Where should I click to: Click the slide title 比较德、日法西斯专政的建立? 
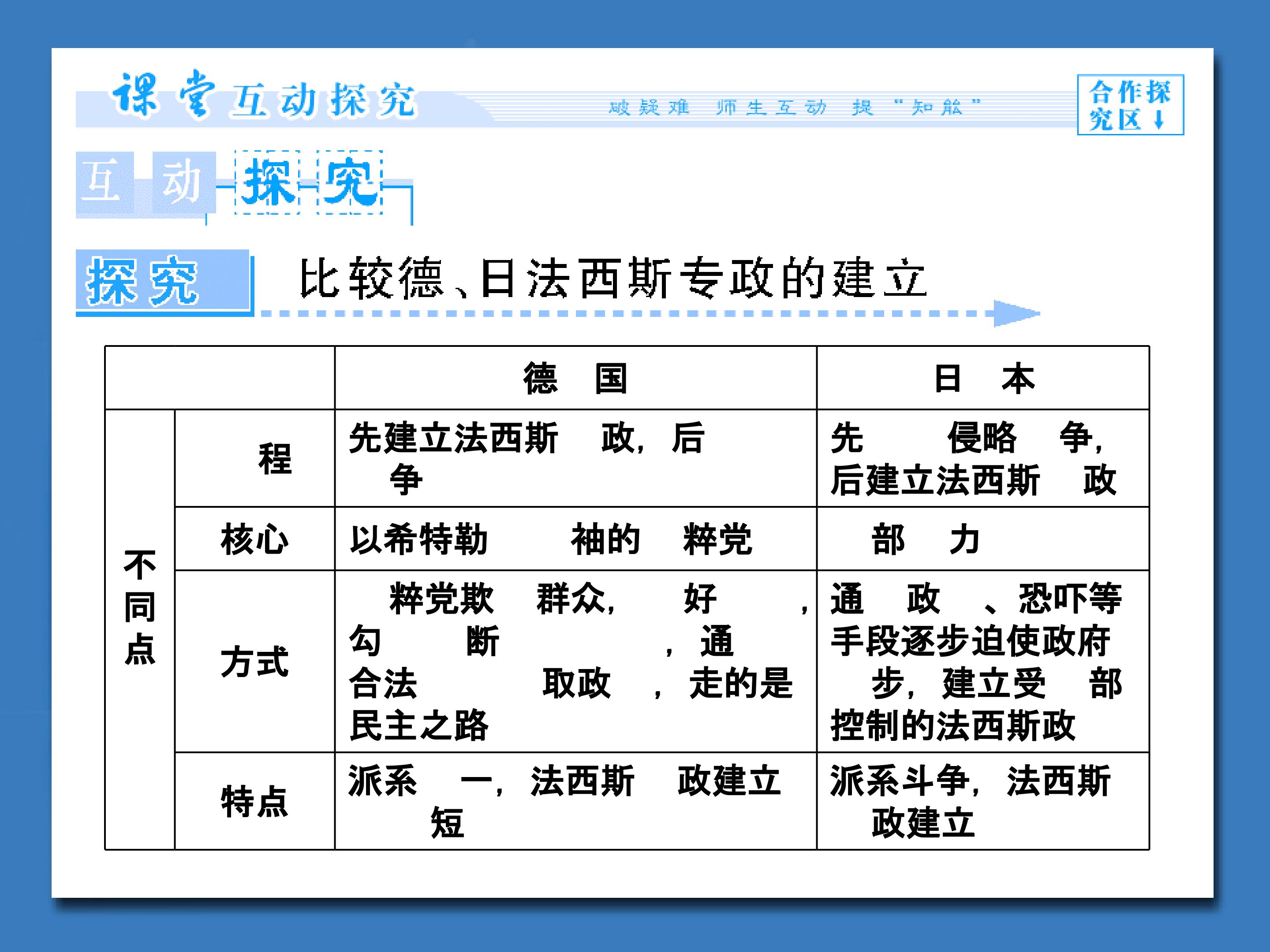[613, 279]
